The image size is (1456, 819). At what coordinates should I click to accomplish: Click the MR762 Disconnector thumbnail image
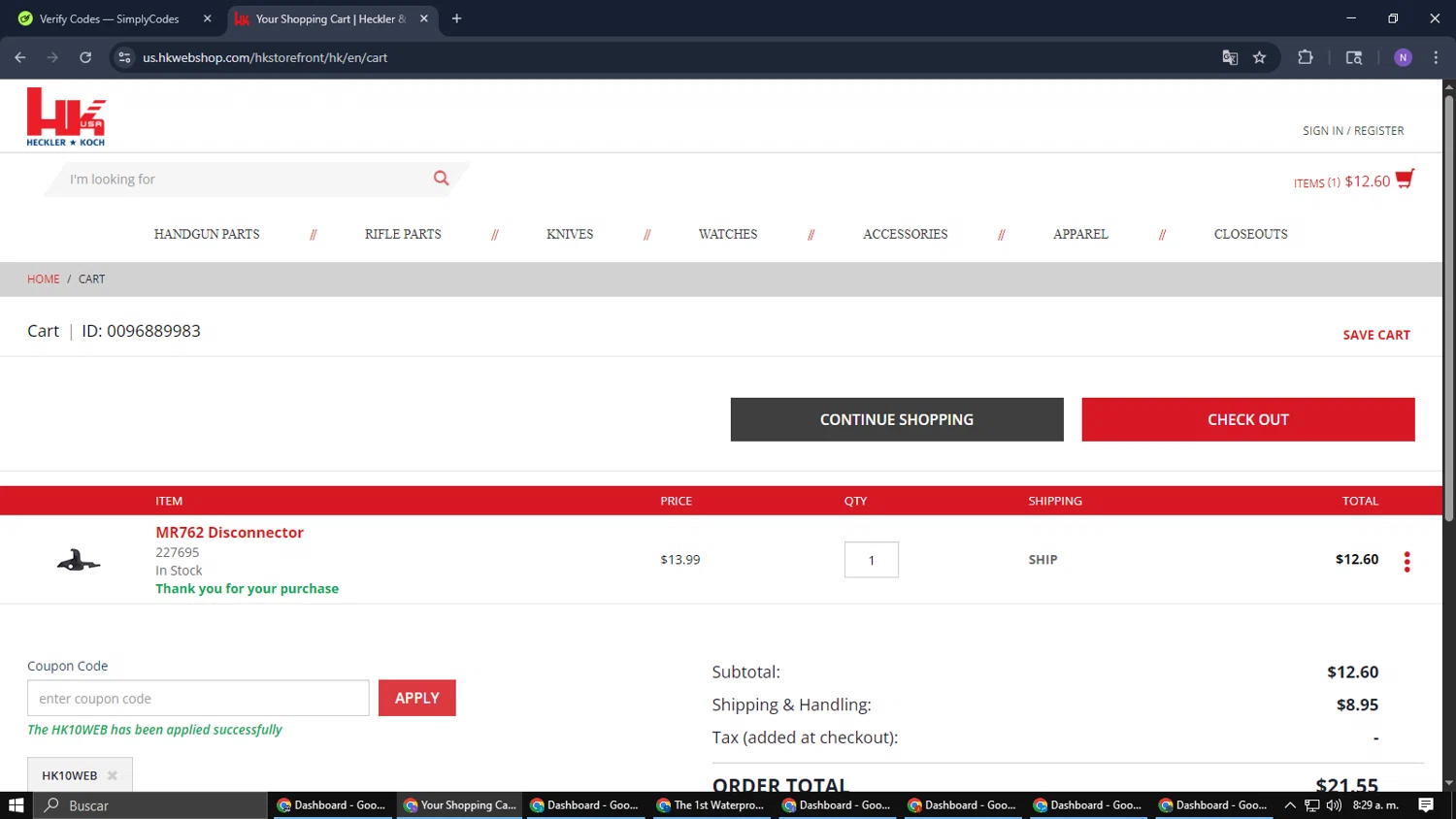point(79,560)
